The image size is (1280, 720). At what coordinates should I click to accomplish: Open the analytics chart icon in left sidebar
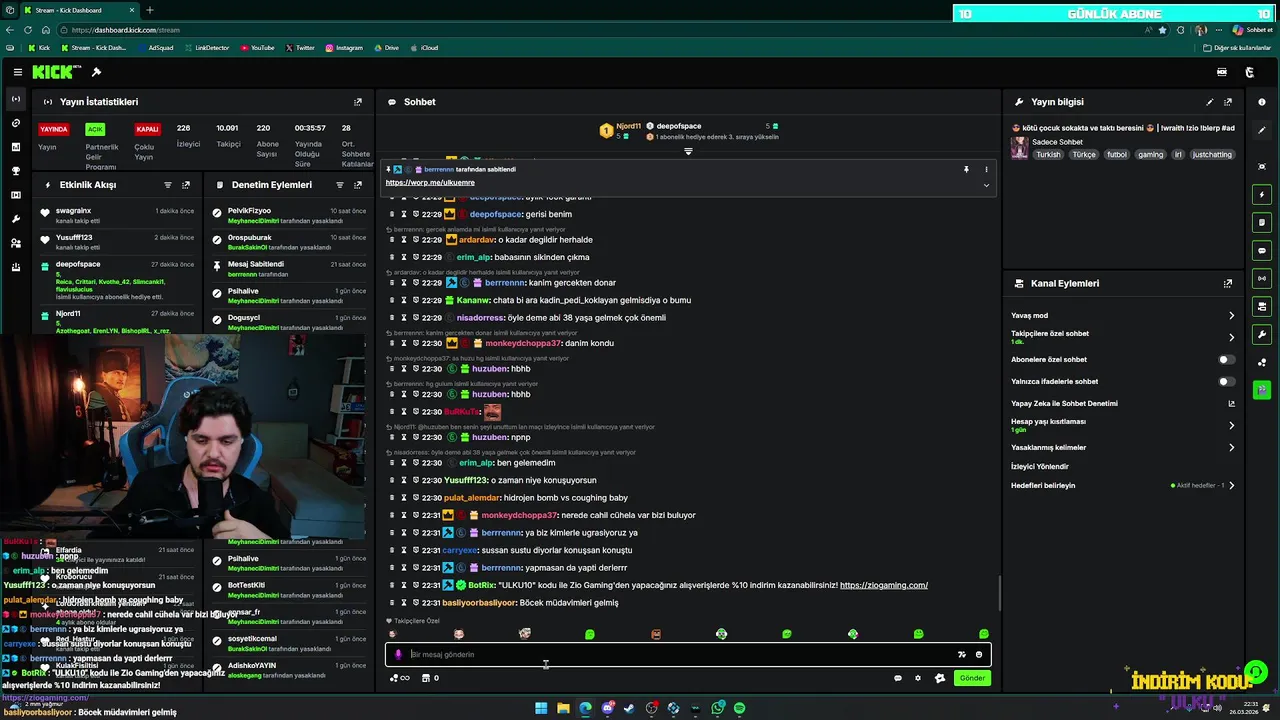pos(16,147)
